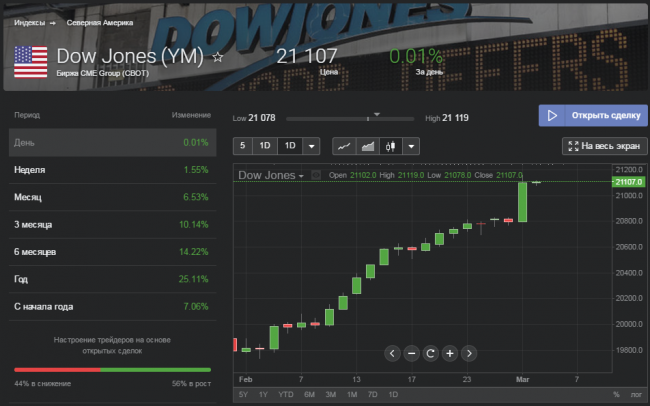Click the US flag icon
The width and height of the screenshot is (650, 406).
[31, 62]
